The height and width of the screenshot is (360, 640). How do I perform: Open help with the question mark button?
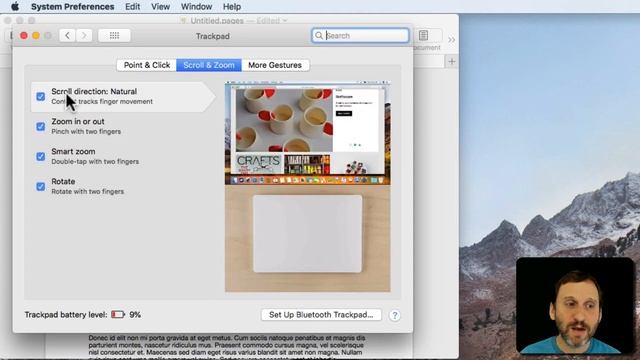tap(395, 315)
